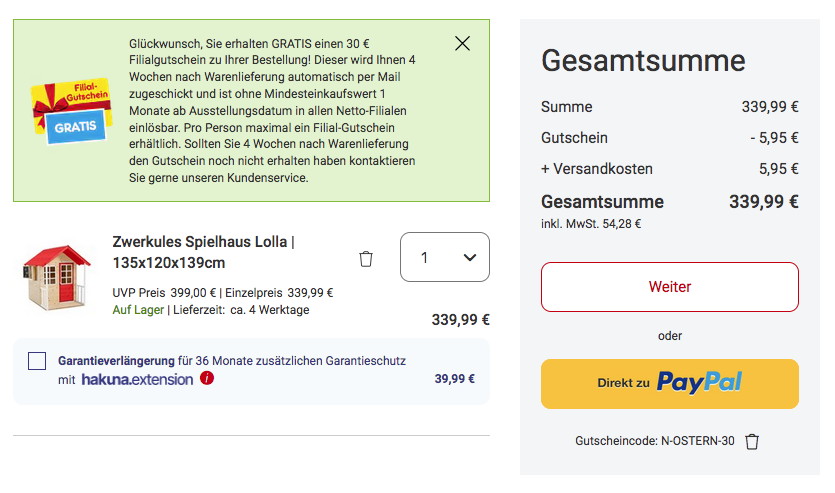This screenshot has height=493, width=835.
Task: Click the Garantieverlängerung label text
Action: click(x=116, y=361)
